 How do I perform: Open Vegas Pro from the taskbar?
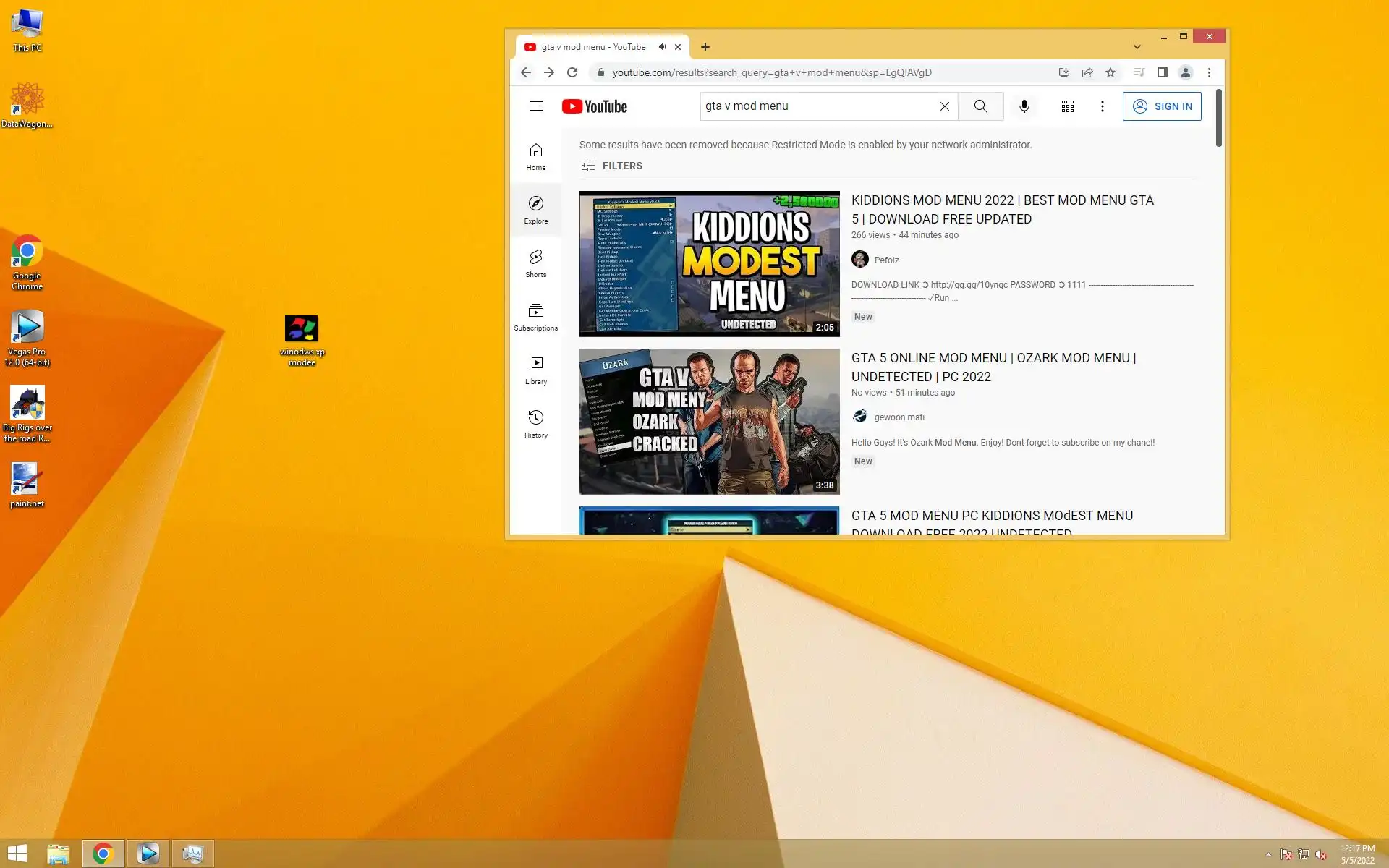148,854
